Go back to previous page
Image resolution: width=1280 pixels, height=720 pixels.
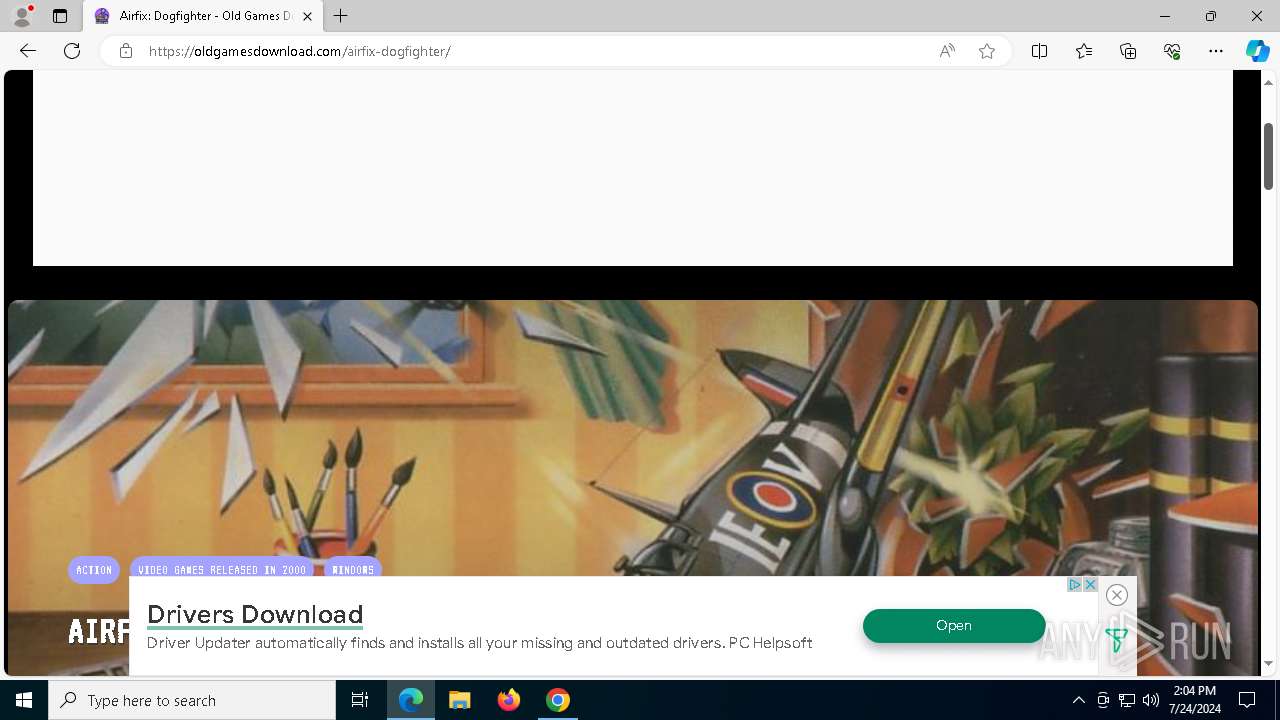point(28,51)
